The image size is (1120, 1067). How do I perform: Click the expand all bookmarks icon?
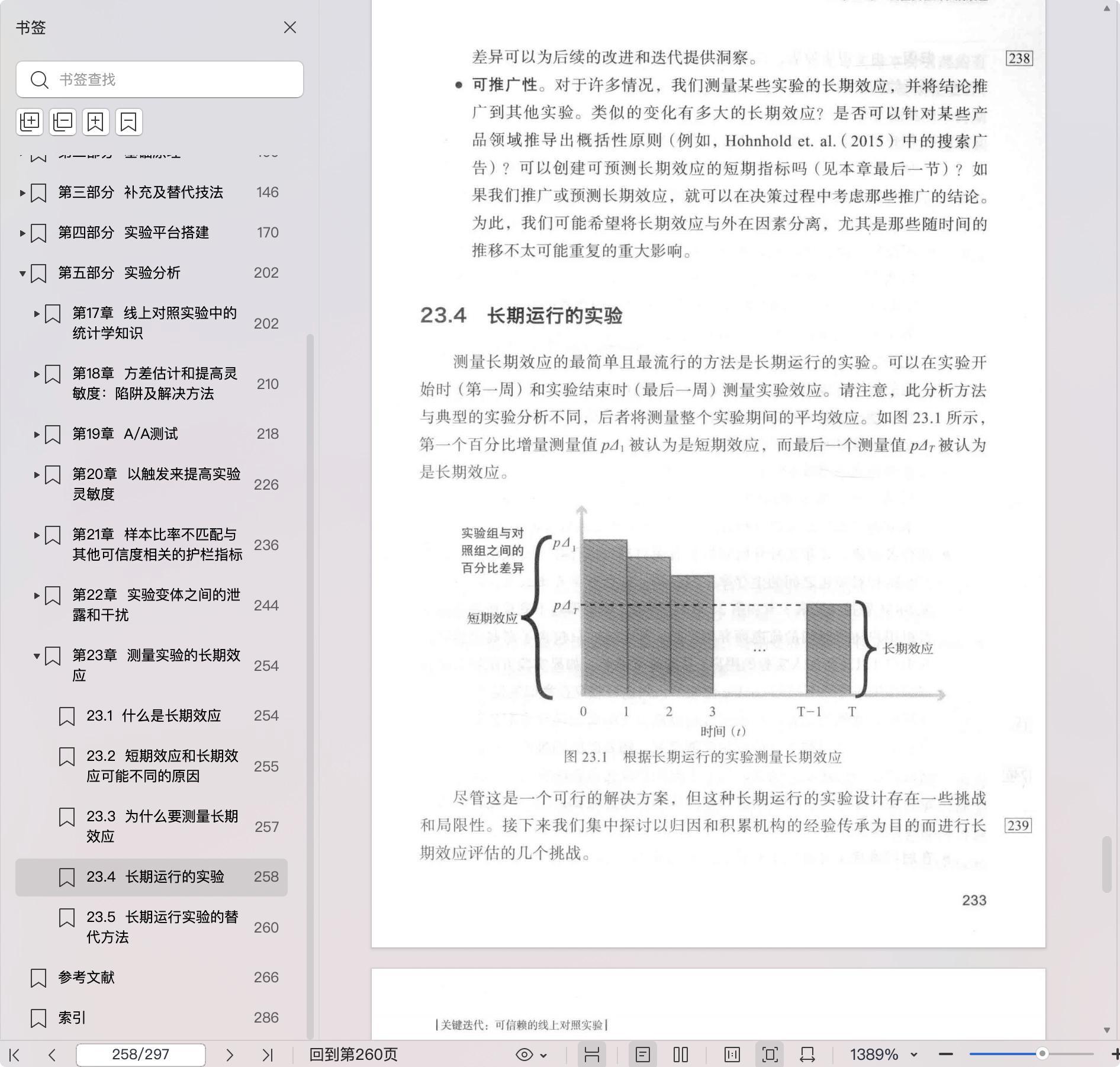30,122
